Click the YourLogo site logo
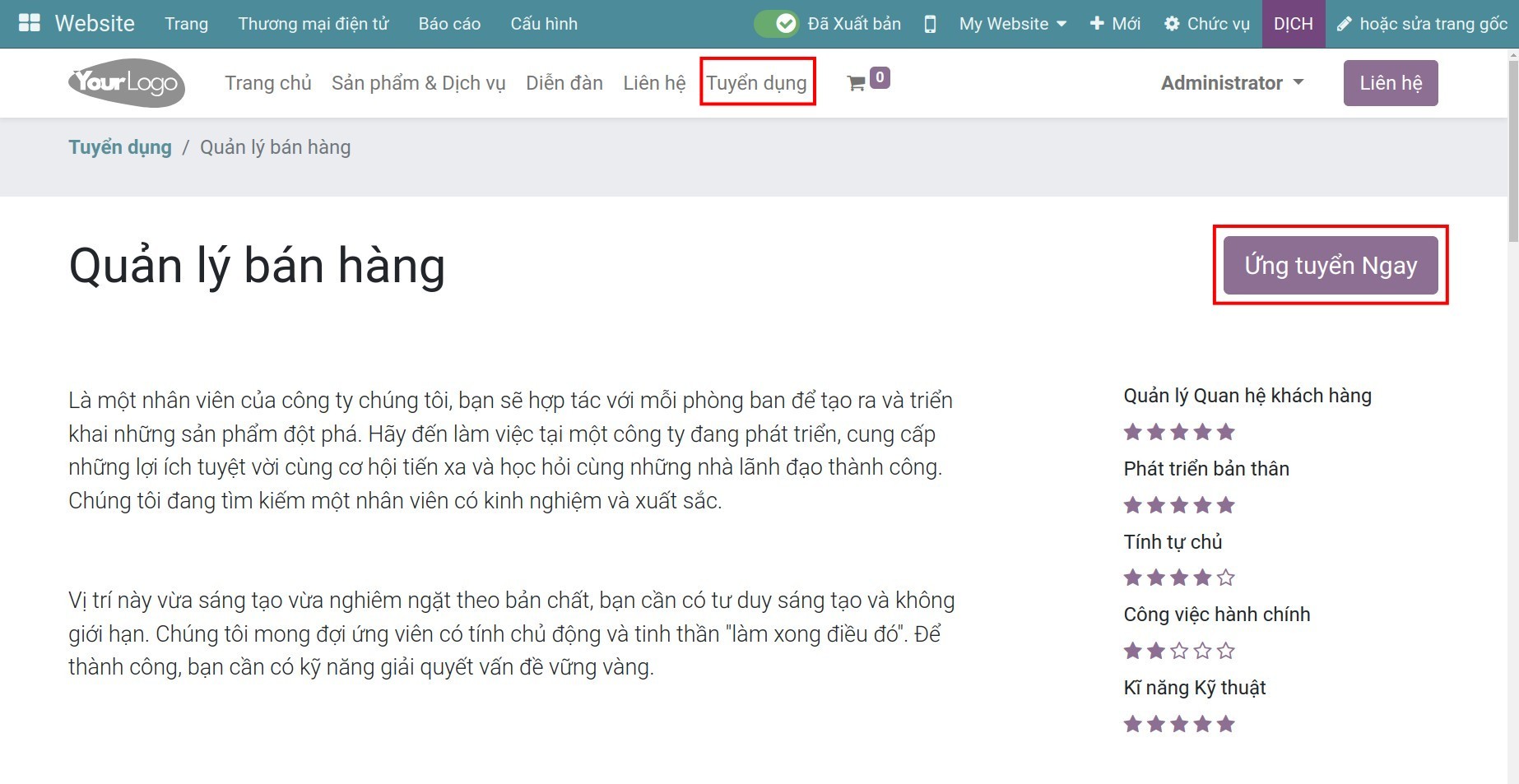1519x784 pixels. pos(127,83)
